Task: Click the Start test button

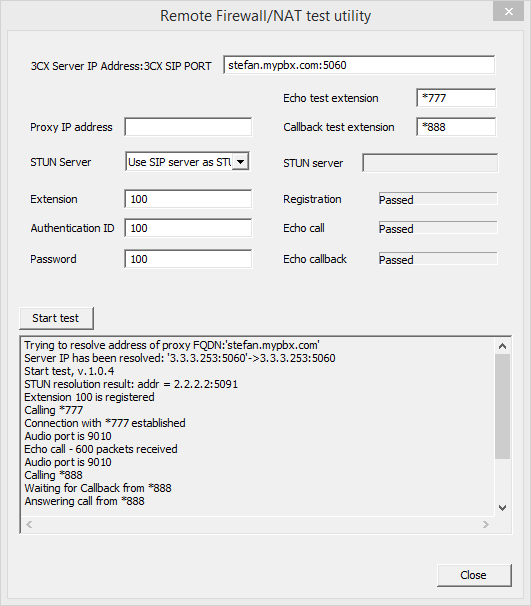Action: click(x=56, y=318)
